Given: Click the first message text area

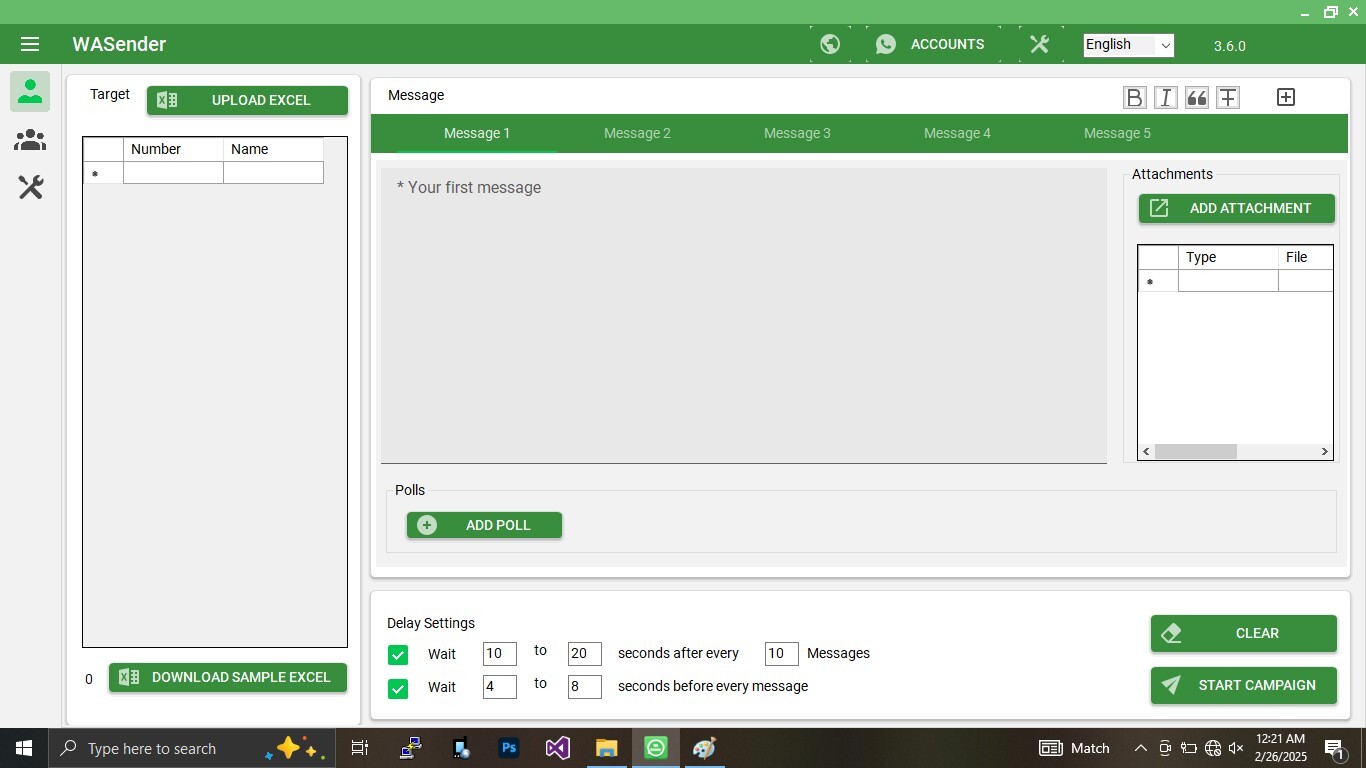Looking at the screenshot, I should (743, 315).
